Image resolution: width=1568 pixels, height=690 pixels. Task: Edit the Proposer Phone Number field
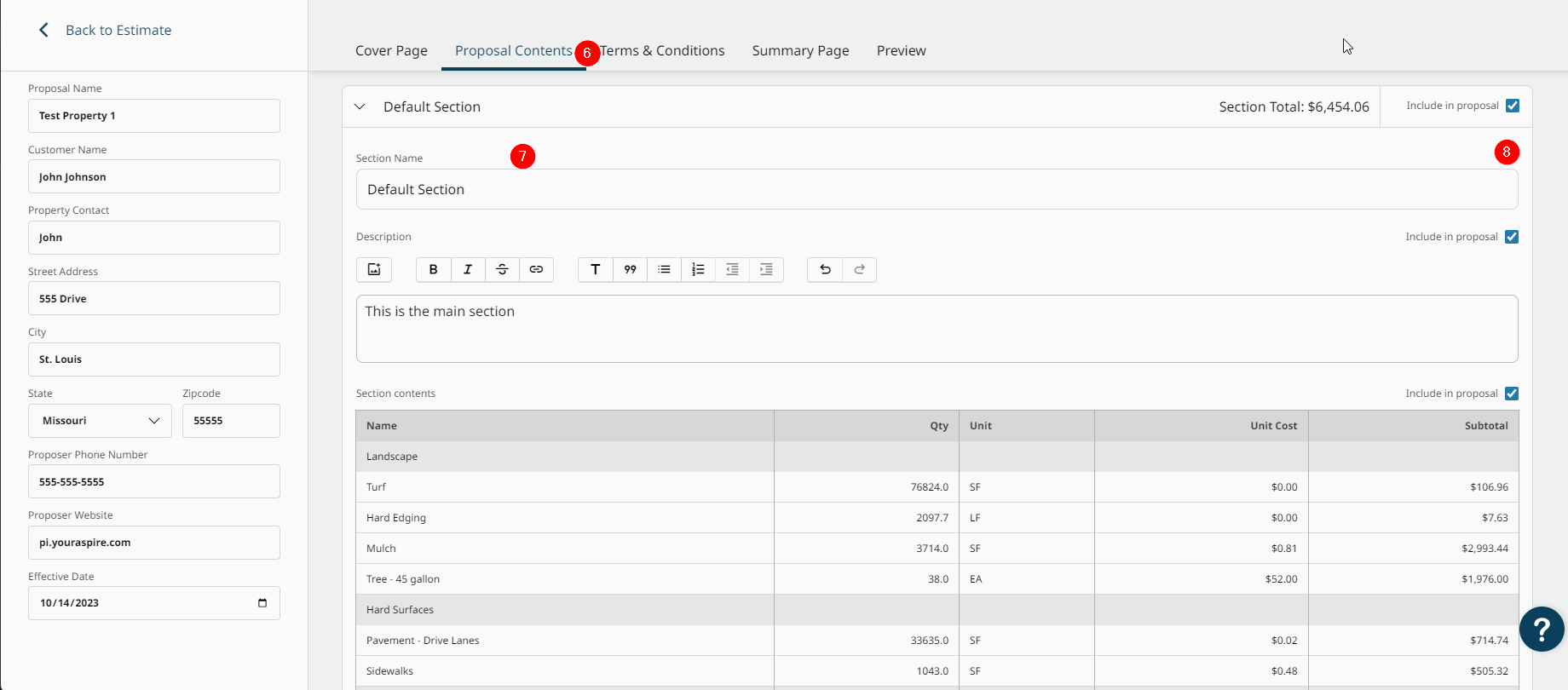click(154, 481)
